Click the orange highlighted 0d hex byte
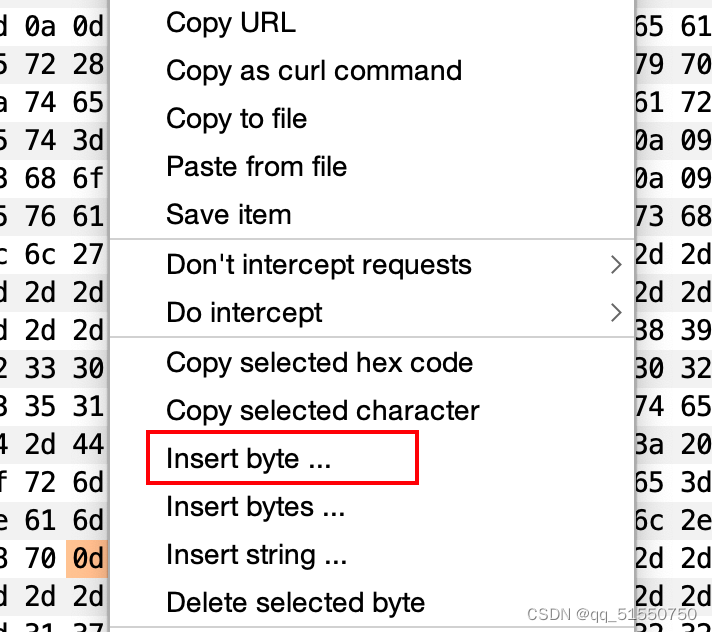The height and width of the screenshot is (632, 712). [87, 557]
